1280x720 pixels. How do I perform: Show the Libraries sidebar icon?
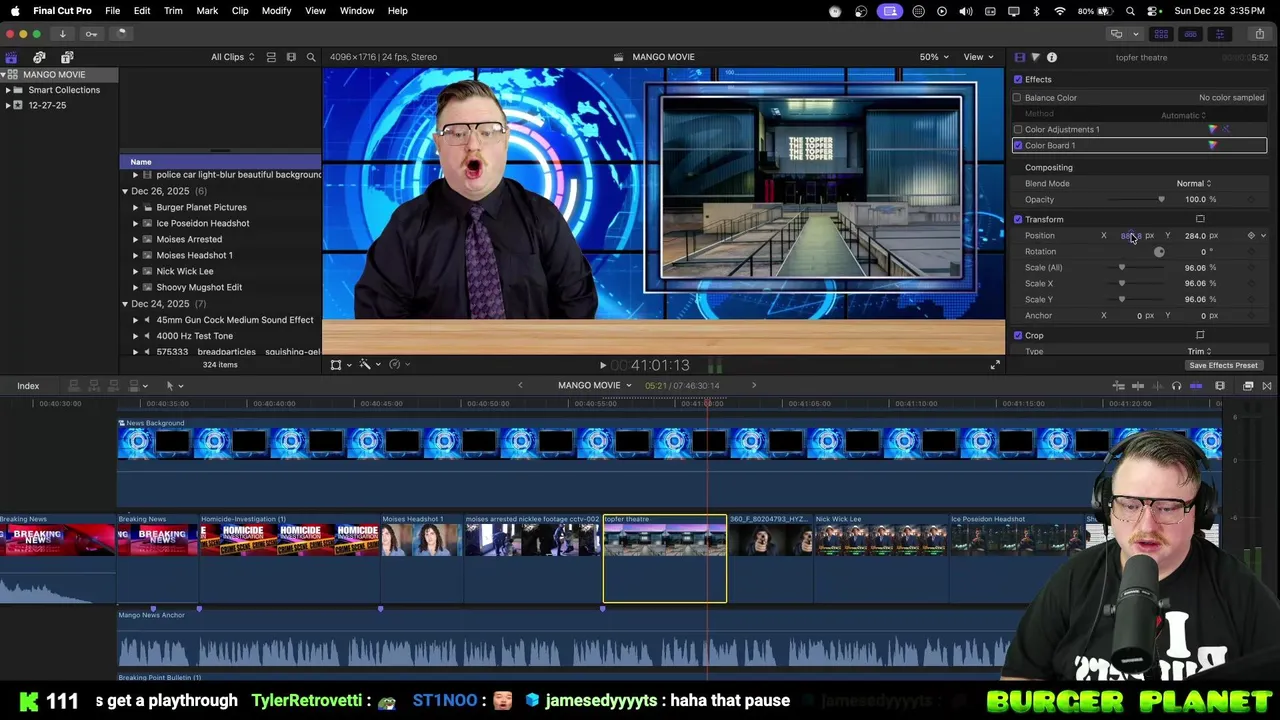pyautogui.click(x=11, y=57)
